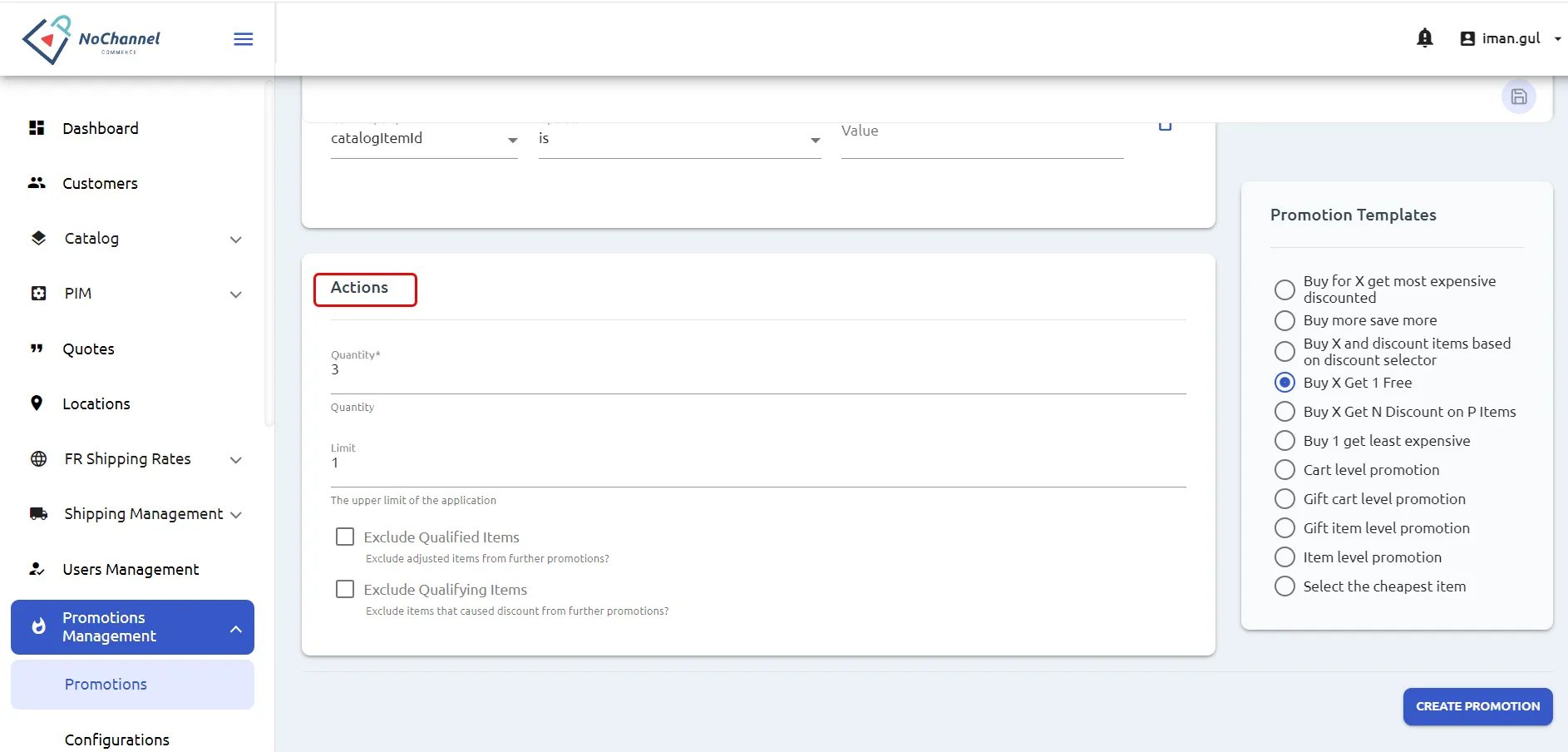
Task: Enable Exclude Qualifying Items checkbox
Action: point(345,589)
